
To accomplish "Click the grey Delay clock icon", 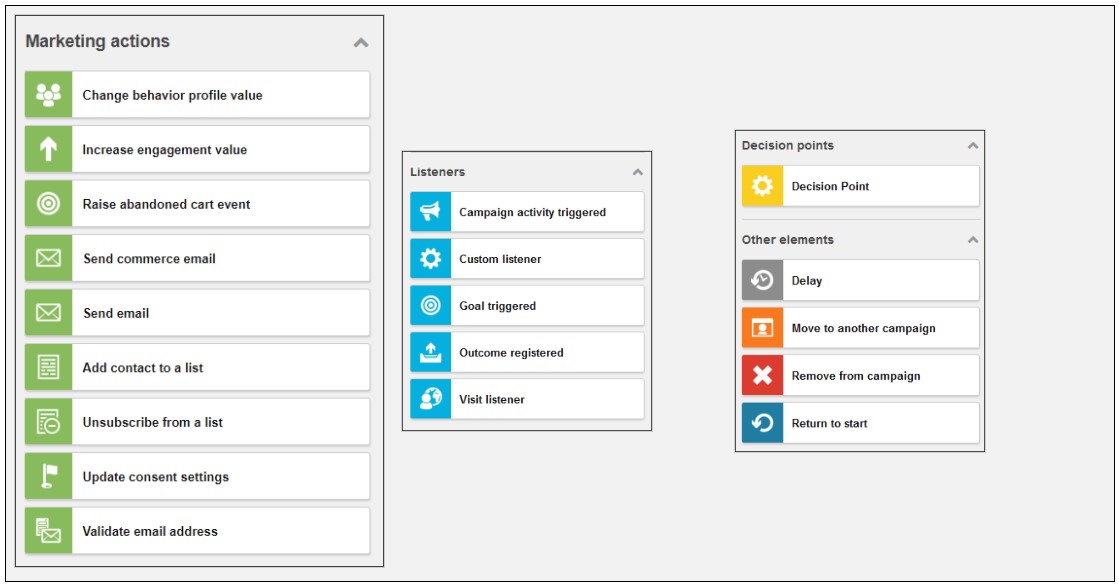I will 762,280.
